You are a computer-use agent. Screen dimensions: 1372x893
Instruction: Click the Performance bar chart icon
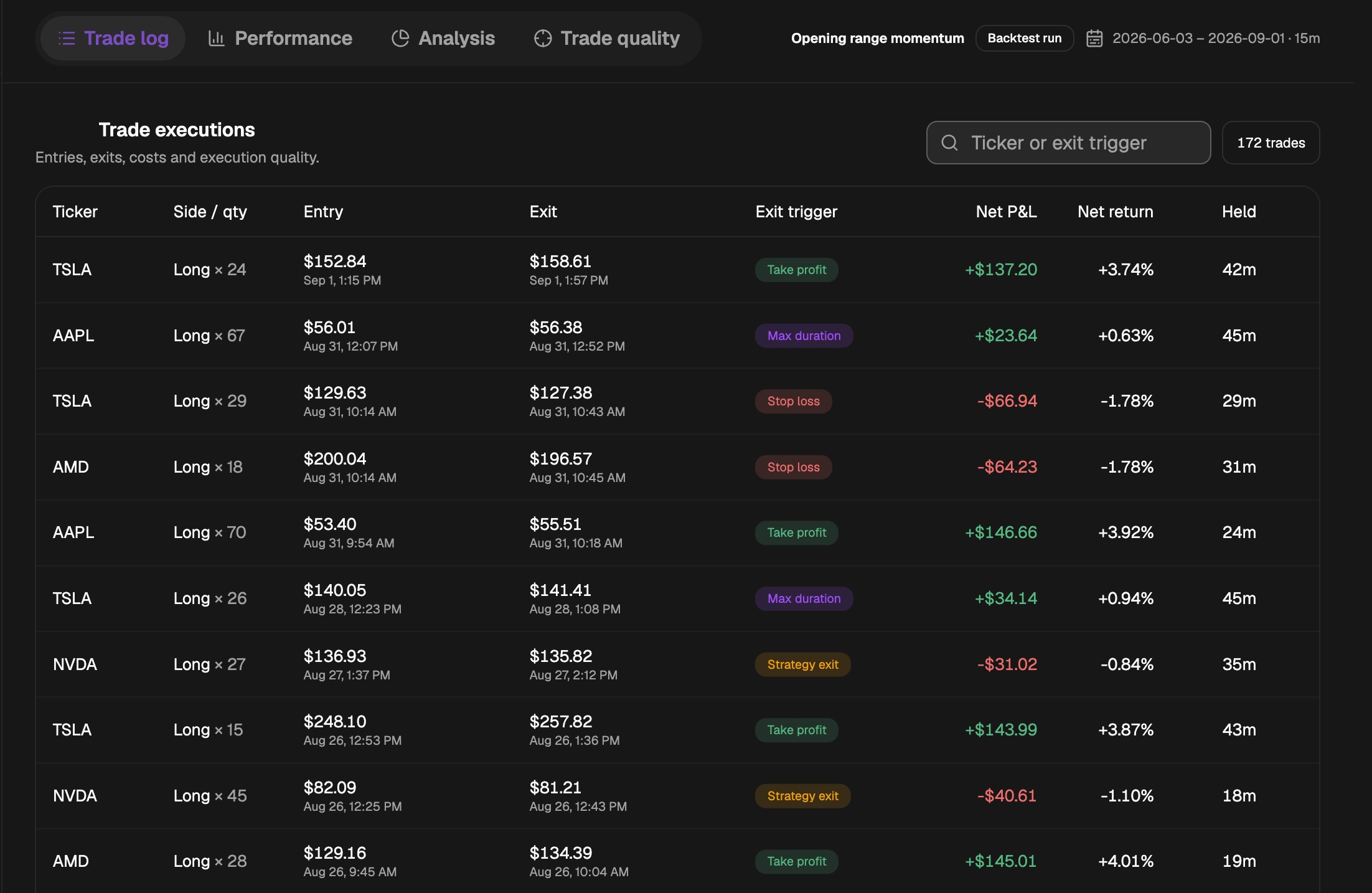tap(216, 39)
